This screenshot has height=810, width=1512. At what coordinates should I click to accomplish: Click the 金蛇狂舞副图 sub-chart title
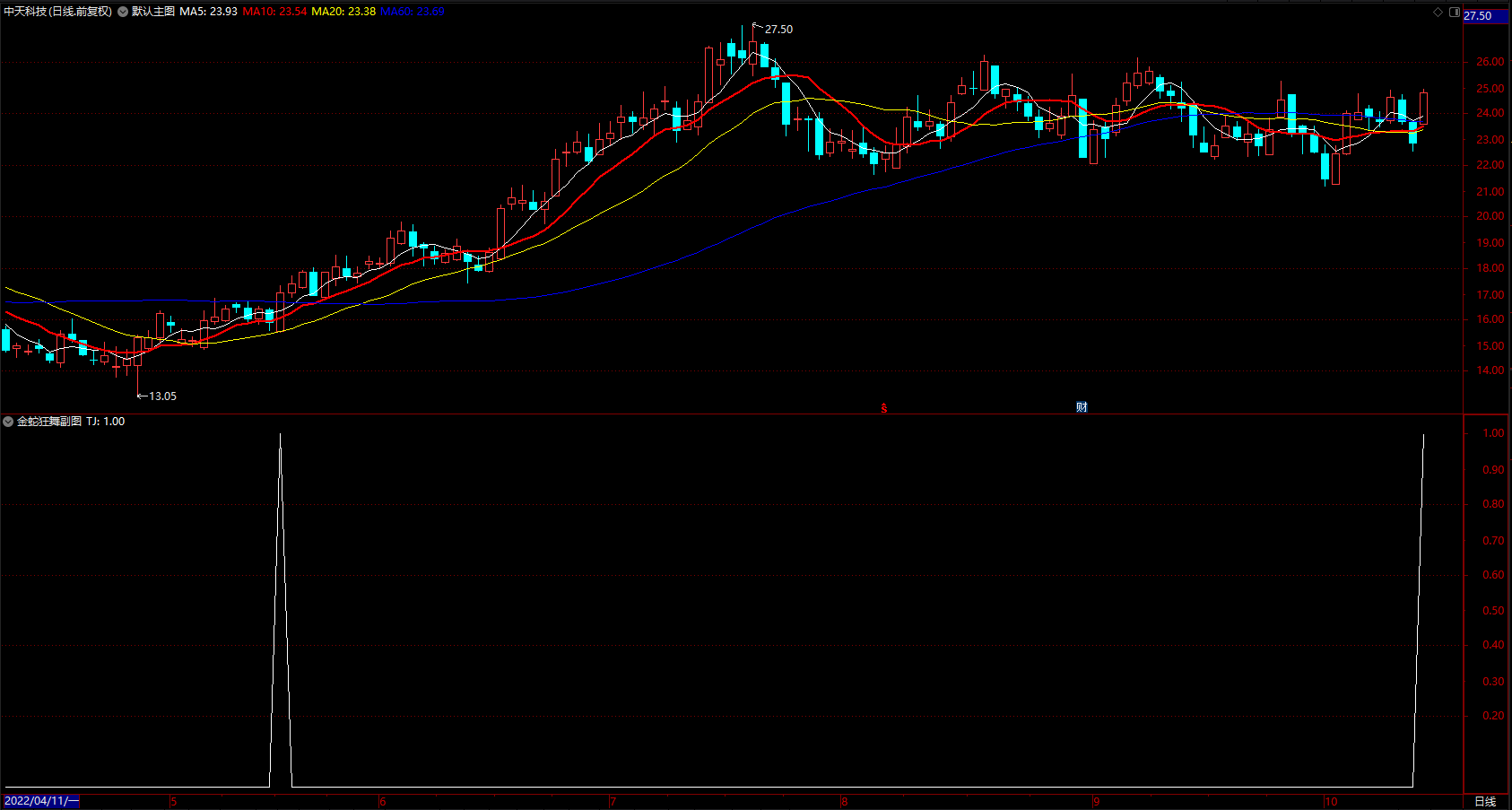(x=49, y=422)
